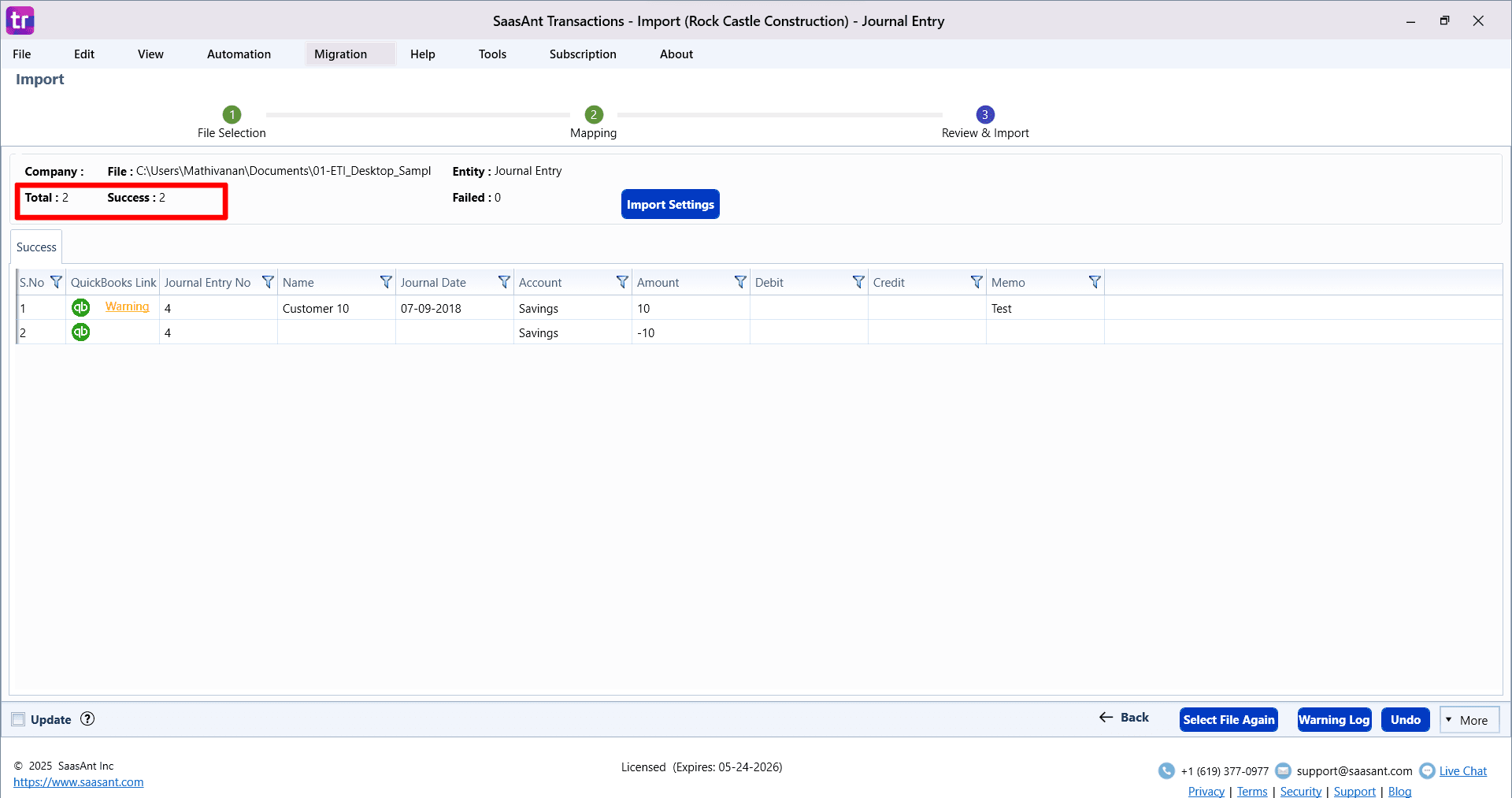Select the Customer 10 name cell
This screenshot has height=798, width=1512.
[336, 308]
